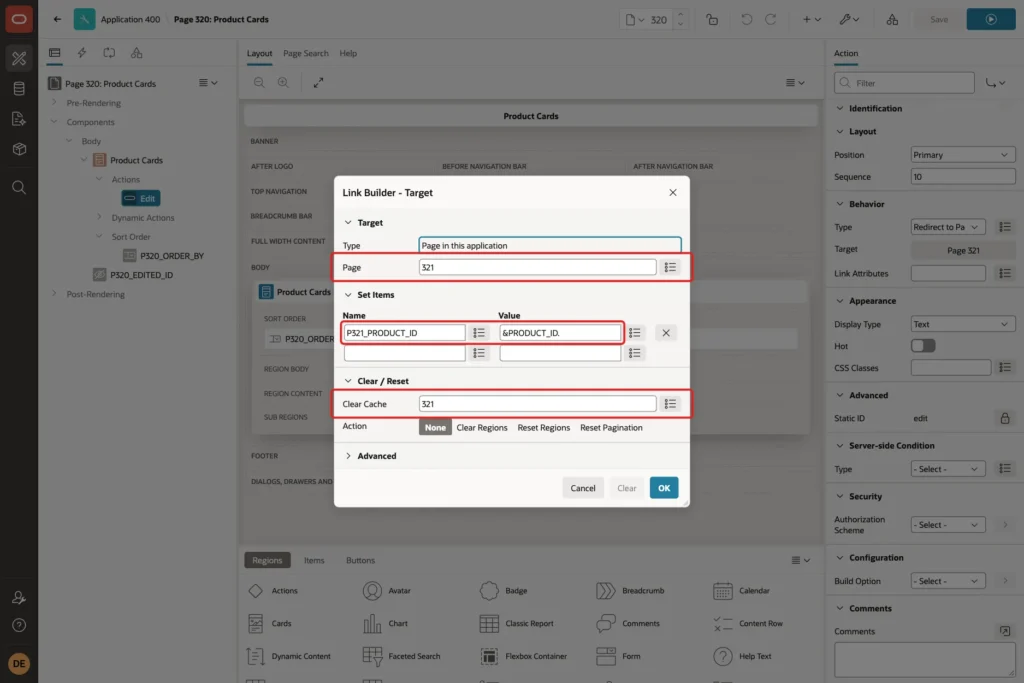Open value picker beside &PRODUCT_ID. field
Screen dimensions: 1024x683
point(634,333)
